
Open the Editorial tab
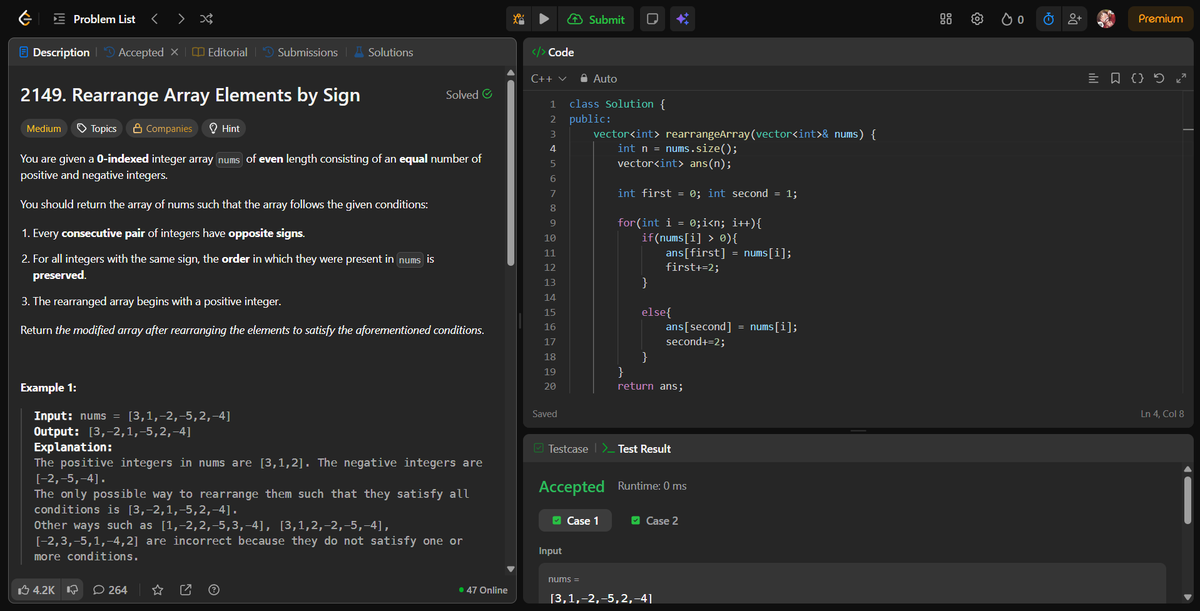(x=219, y=52)
